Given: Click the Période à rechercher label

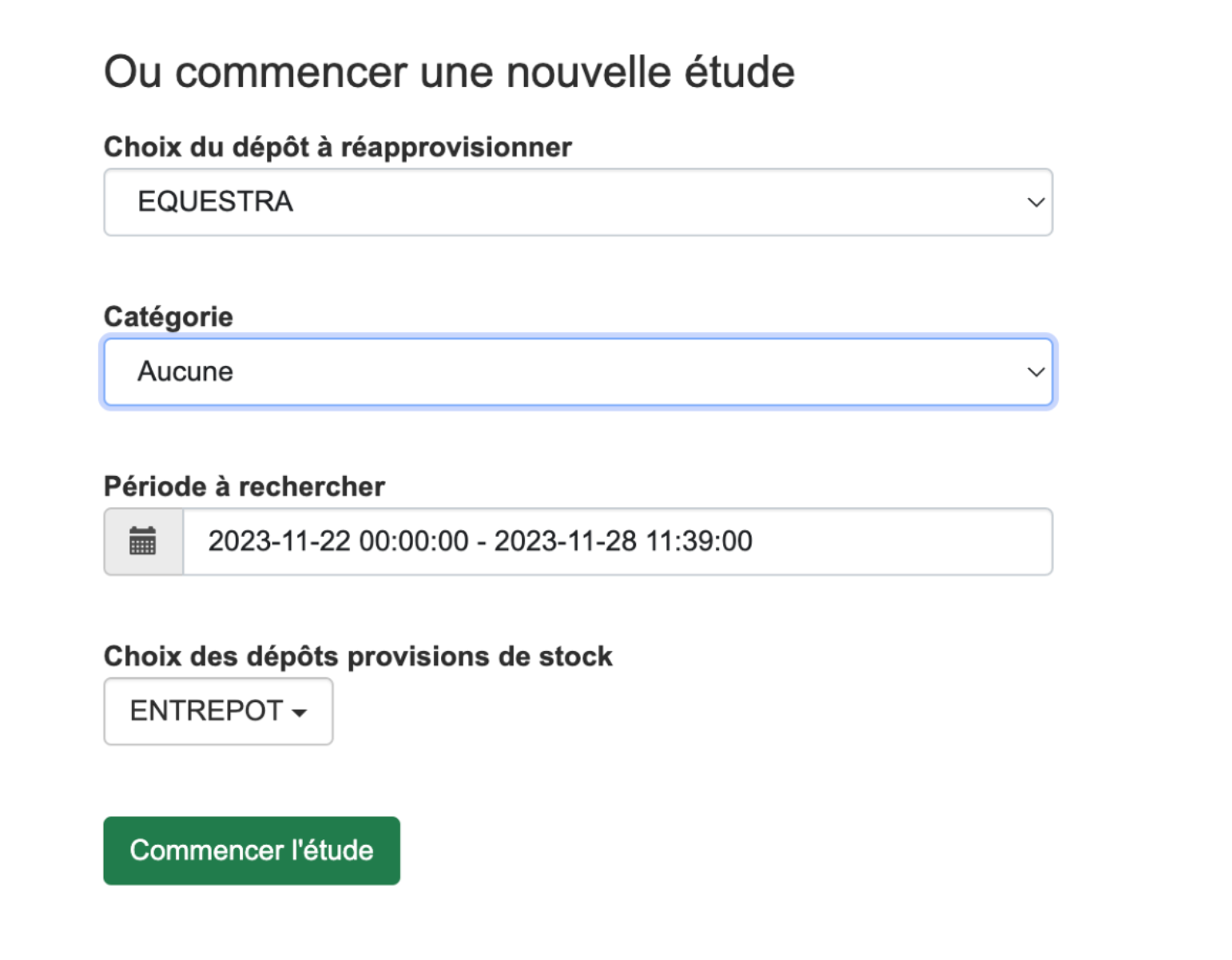Looking at the screenshot, I should pyautogui.click(x=244, y=486).
